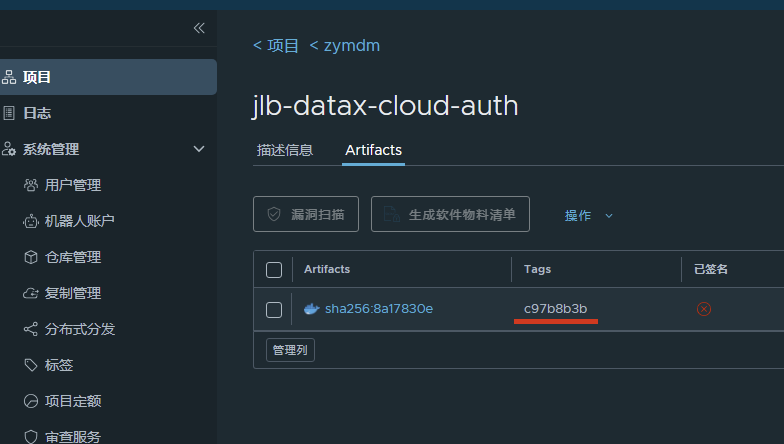Open the 管理列 column manager
The width and height of the screenshot is (784, 444).
pos(290,350)
